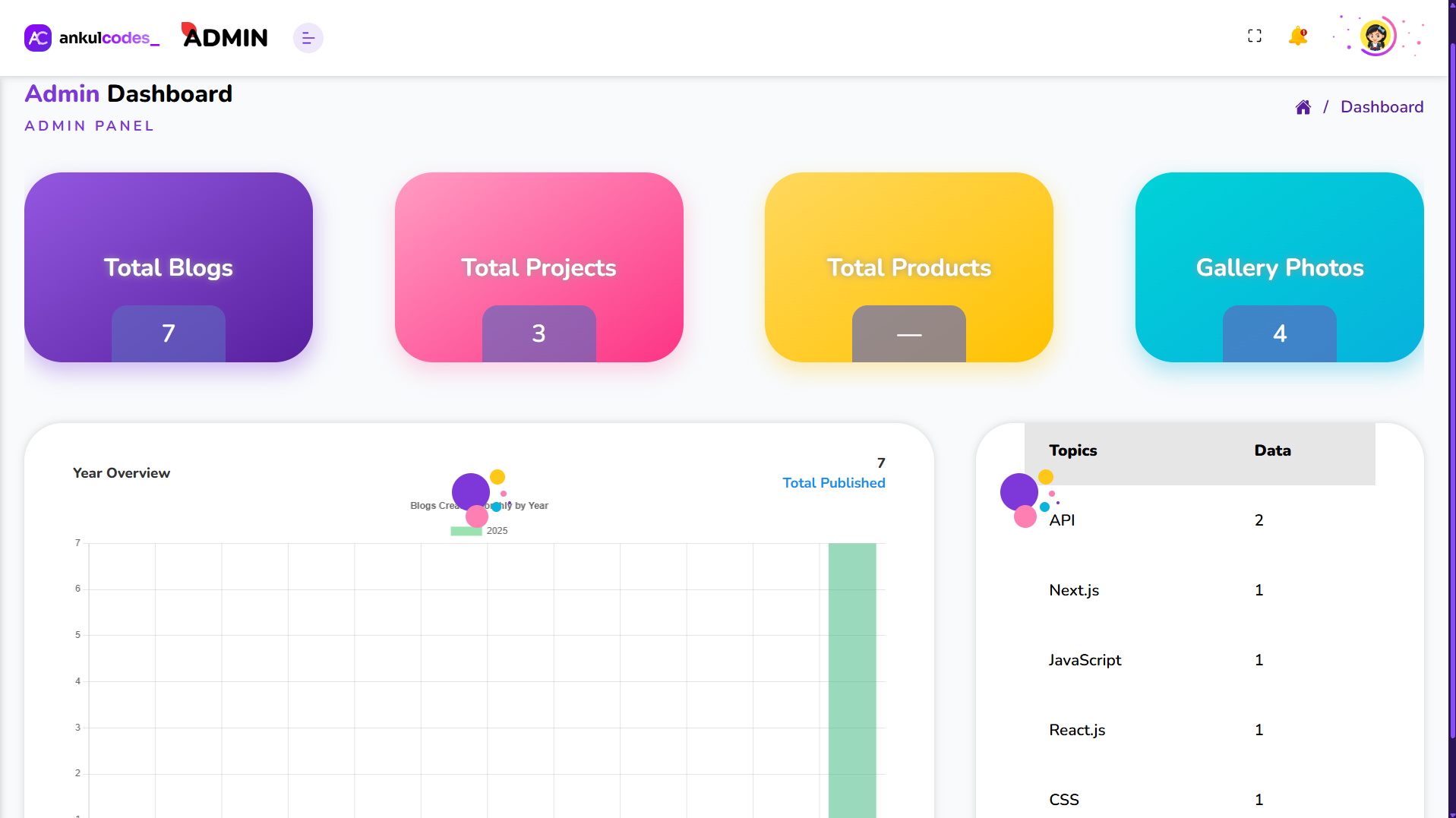Viewport: 1456px width, 818px height.
Task: Select the CSS topic row
Action: [1200, 791]
